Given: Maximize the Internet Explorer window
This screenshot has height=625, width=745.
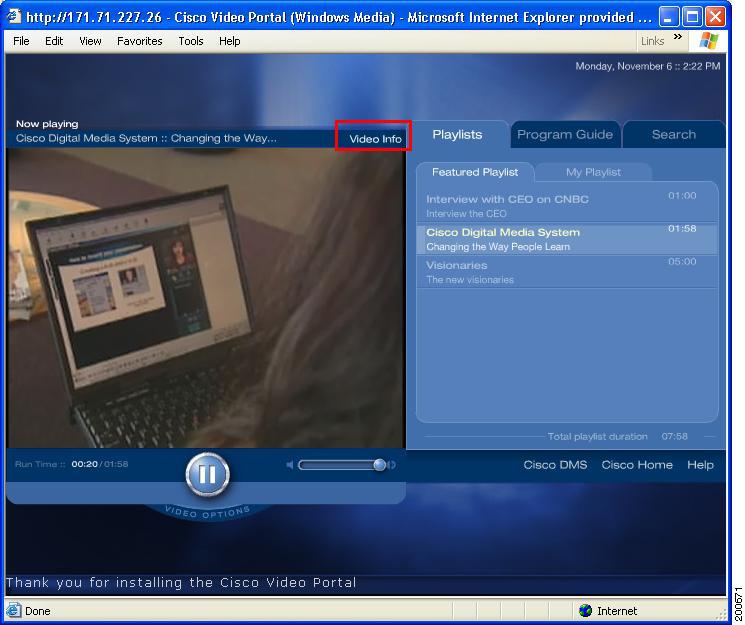Looking at the screenshot, I should click(x=692, y=17).
